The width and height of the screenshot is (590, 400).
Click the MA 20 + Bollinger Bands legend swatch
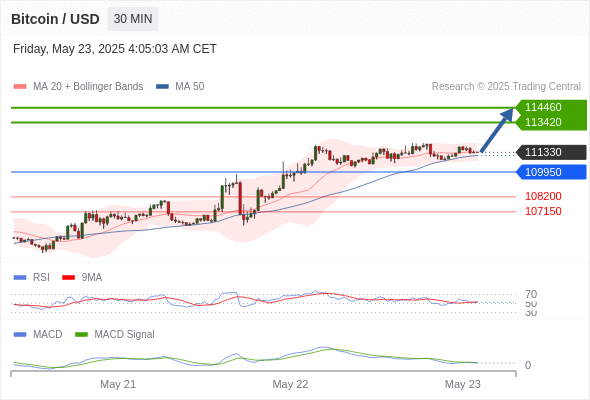coord(20,87)
